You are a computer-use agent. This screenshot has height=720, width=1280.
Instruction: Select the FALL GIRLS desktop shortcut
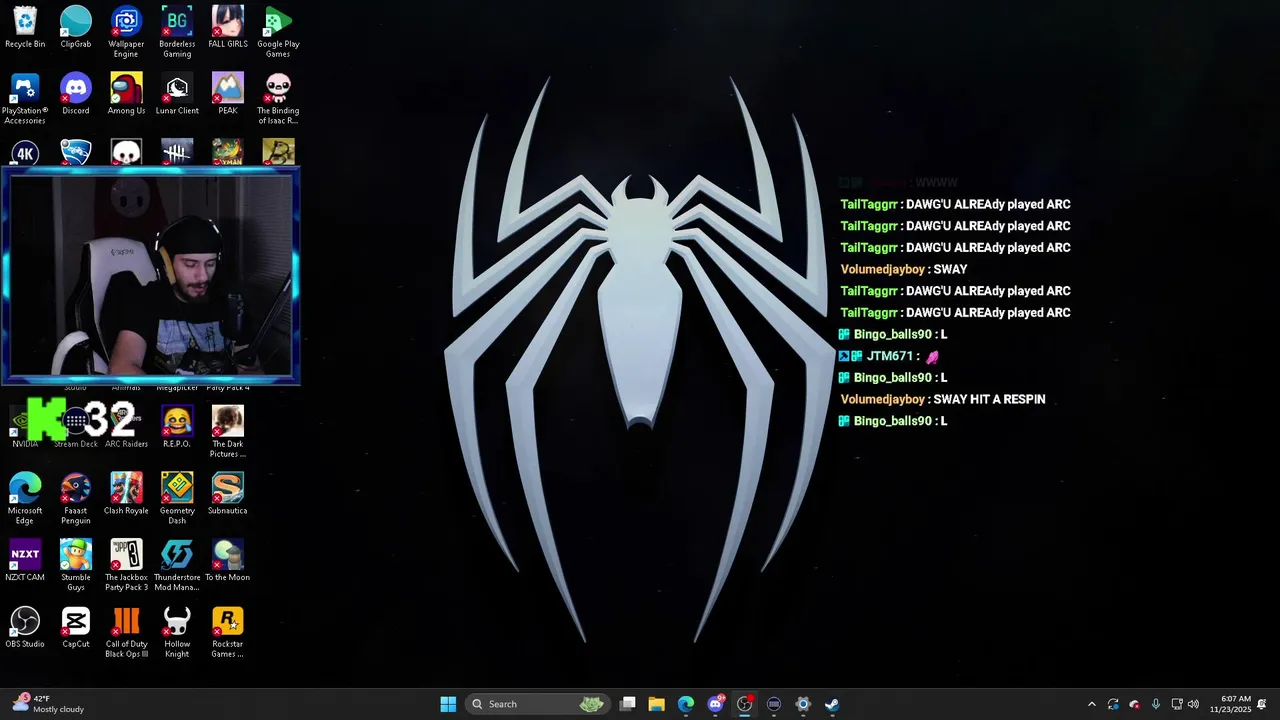point(228,27)
